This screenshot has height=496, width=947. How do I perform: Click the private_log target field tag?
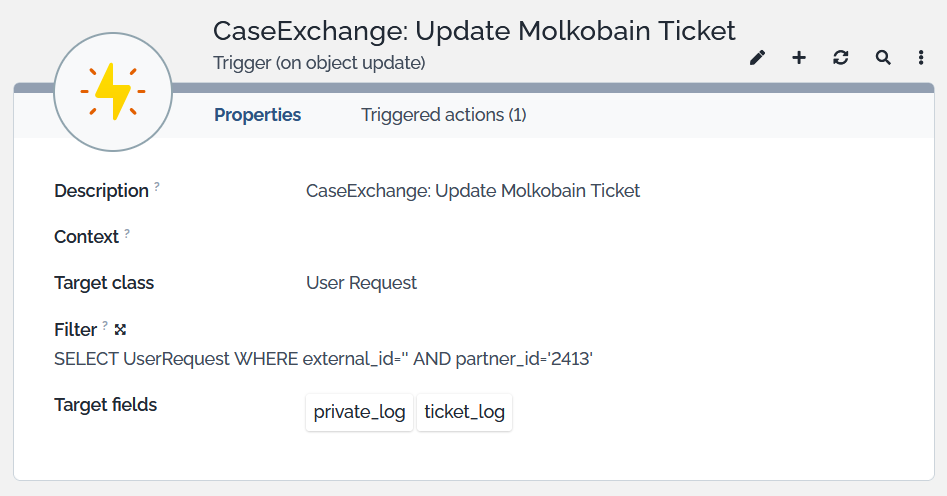pyautogui.click(x=359, y=412)
